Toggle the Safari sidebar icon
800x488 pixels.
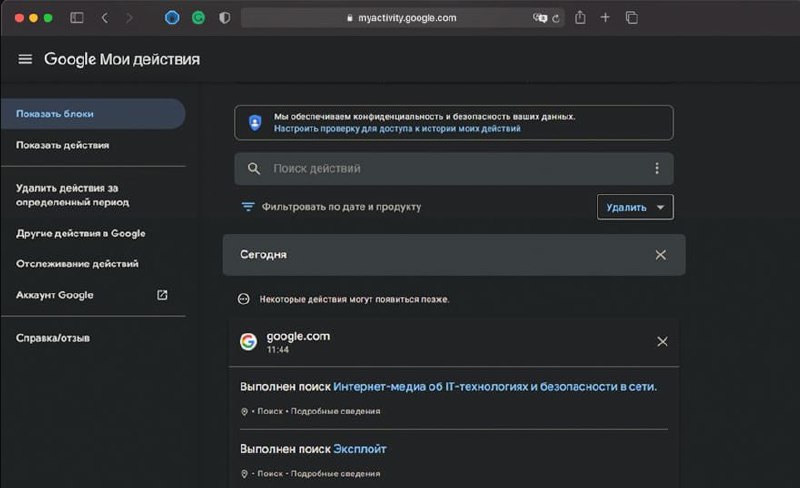click(77, 18)
